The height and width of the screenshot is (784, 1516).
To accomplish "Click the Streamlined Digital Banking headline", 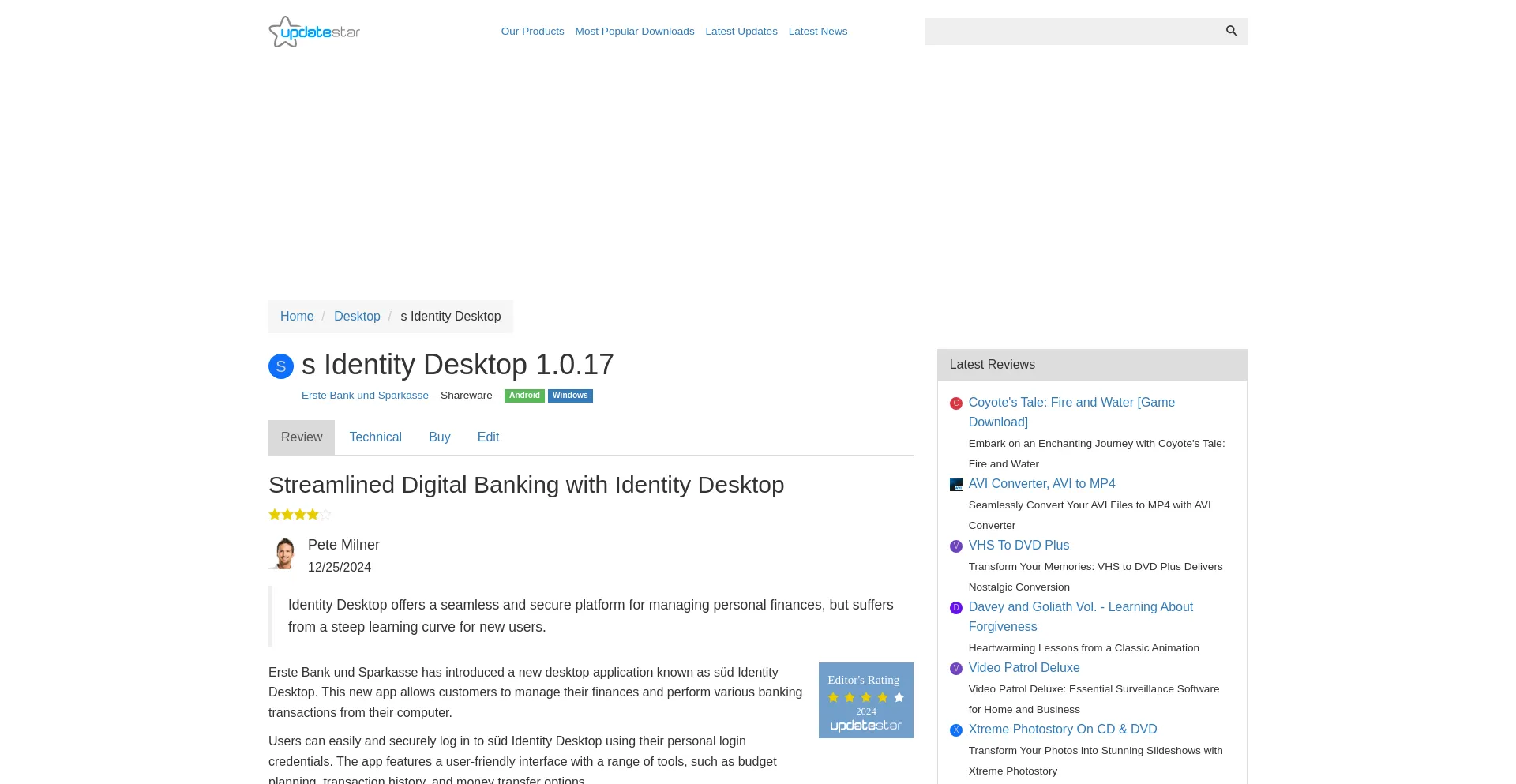I will [x=526, y=485].
